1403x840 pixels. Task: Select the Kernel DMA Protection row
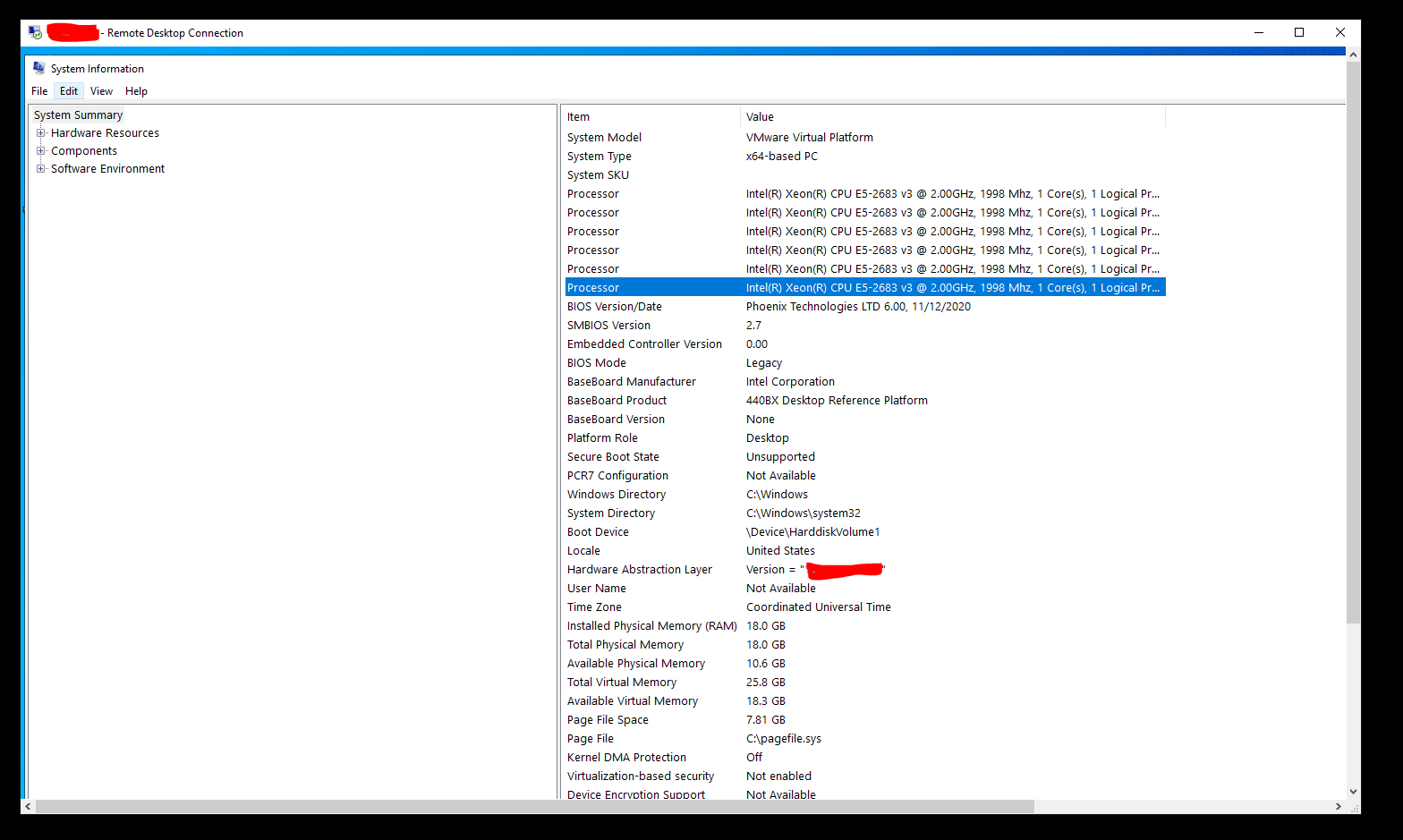[865, 758]
